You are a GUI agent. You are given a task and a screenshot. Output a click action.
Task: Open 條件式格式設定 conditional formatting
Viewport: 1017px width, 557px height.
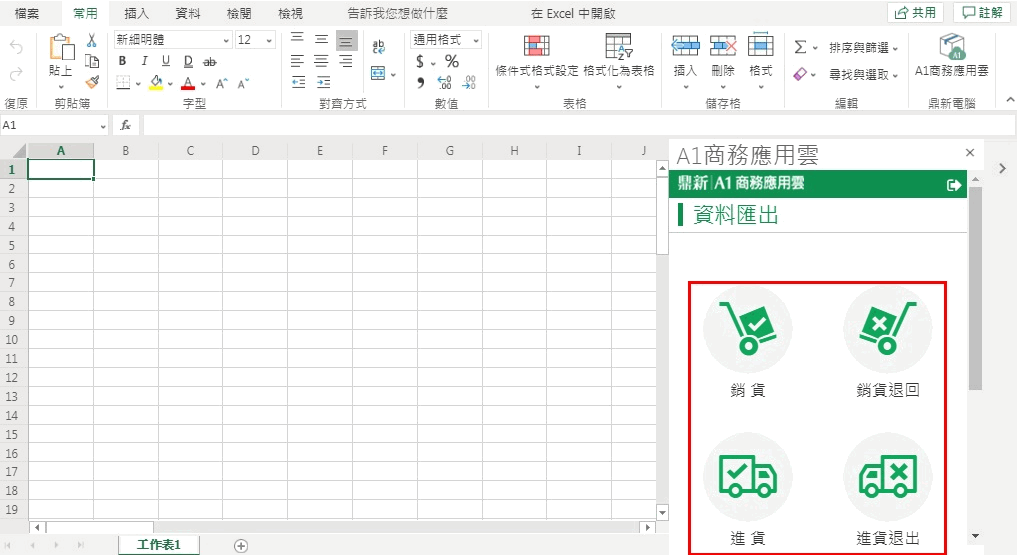(536, 60)
